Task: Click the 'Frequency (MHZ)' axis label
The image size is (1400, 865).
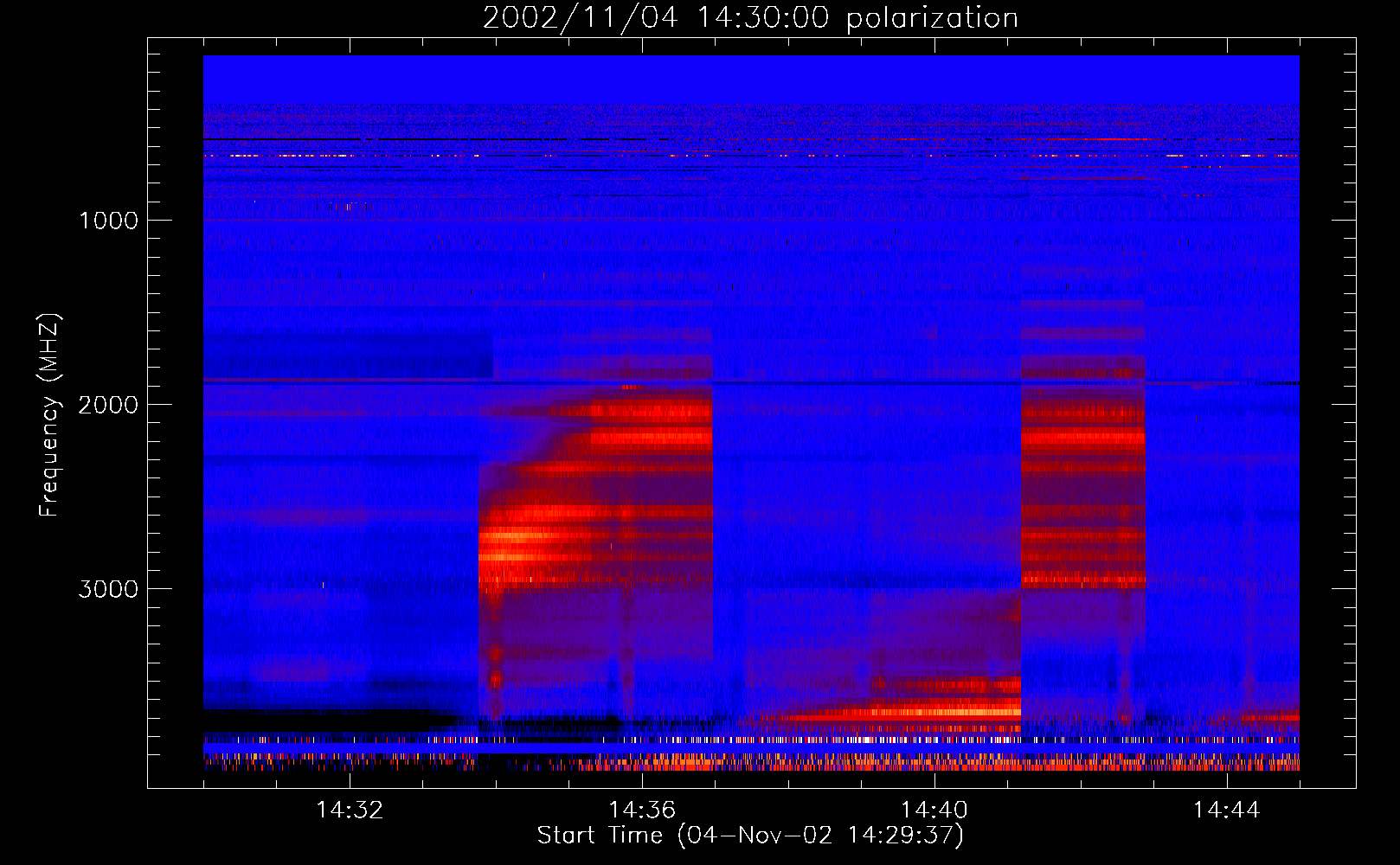Action: pos(50,415)
